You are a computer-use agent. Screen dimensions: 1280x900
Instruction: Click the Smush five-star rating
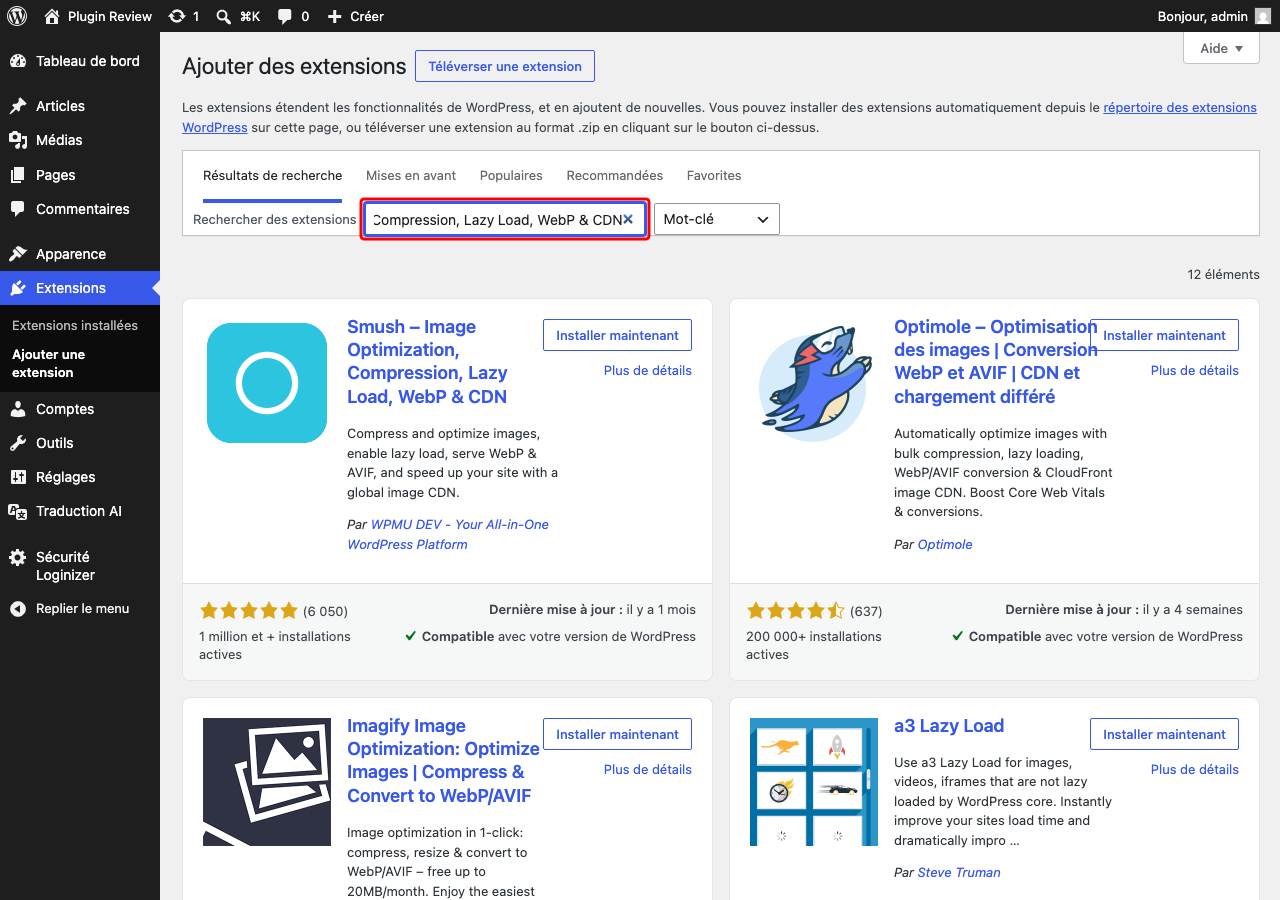[x=249, y=610]
